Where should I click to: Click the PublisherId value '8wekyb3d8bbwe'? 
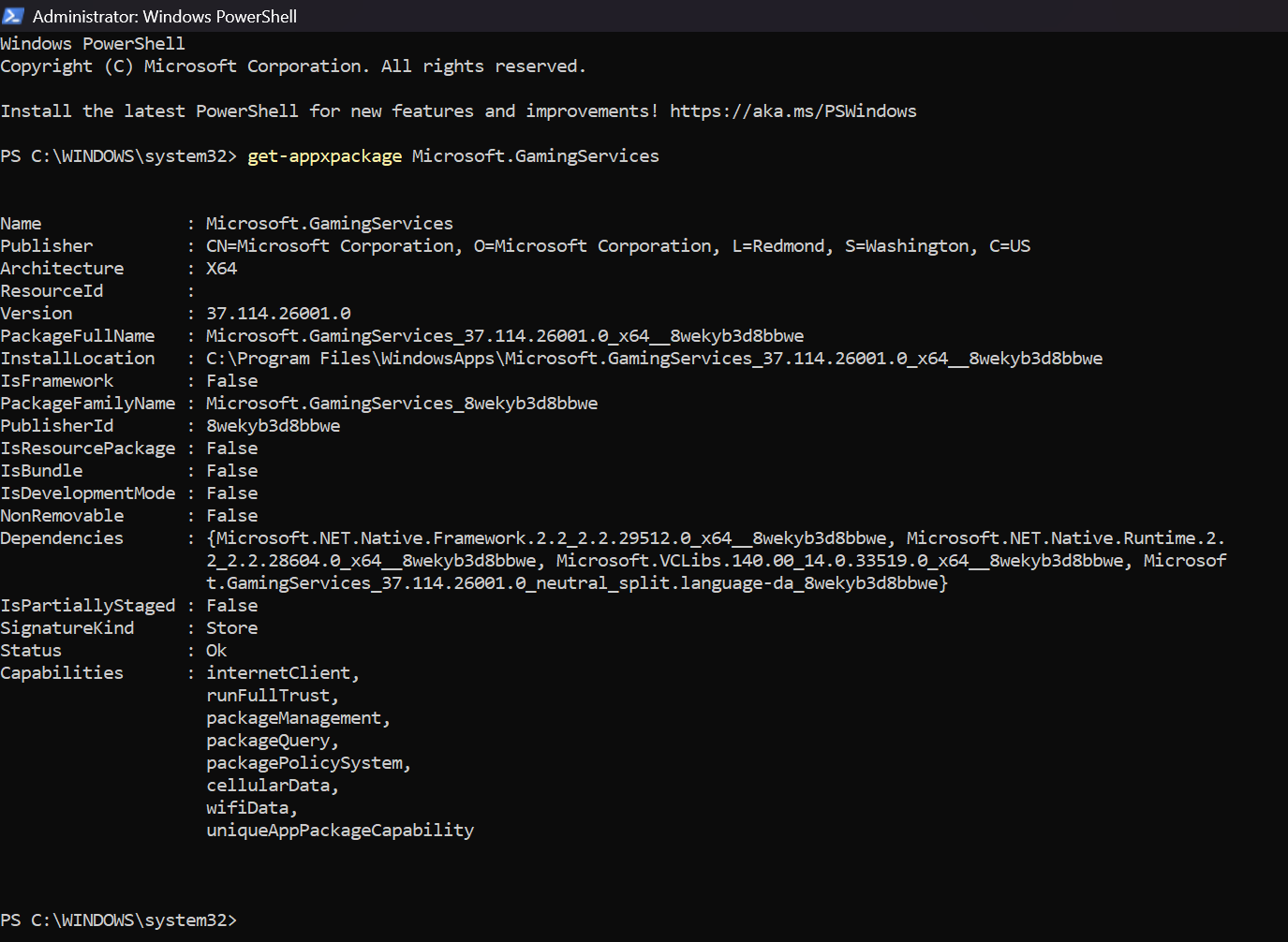click(x=274, y=426)
